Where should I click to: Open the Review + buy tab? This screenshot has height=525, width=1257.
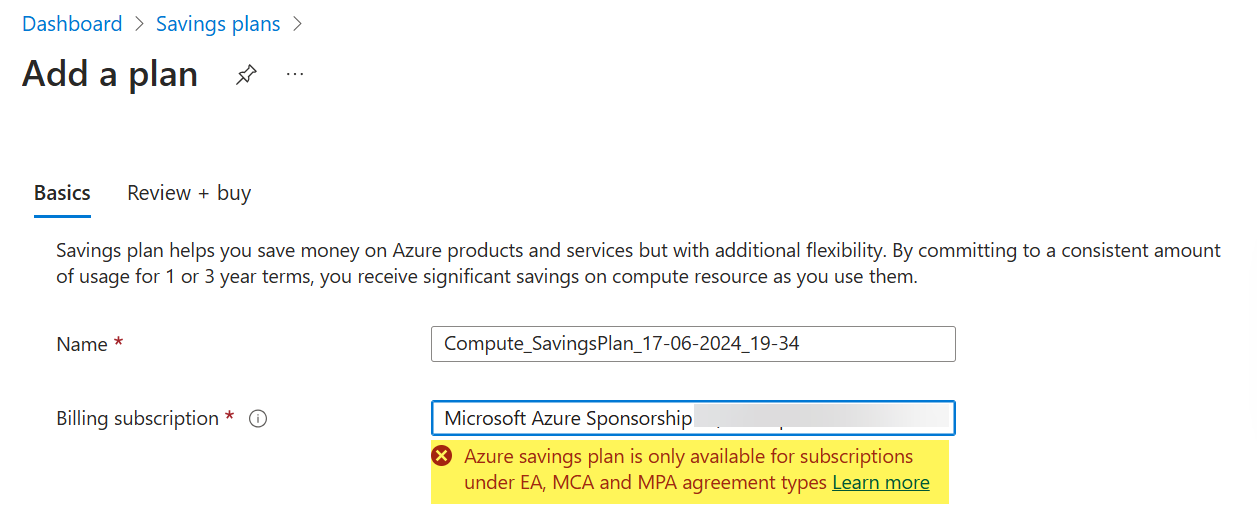click(189, 193)
